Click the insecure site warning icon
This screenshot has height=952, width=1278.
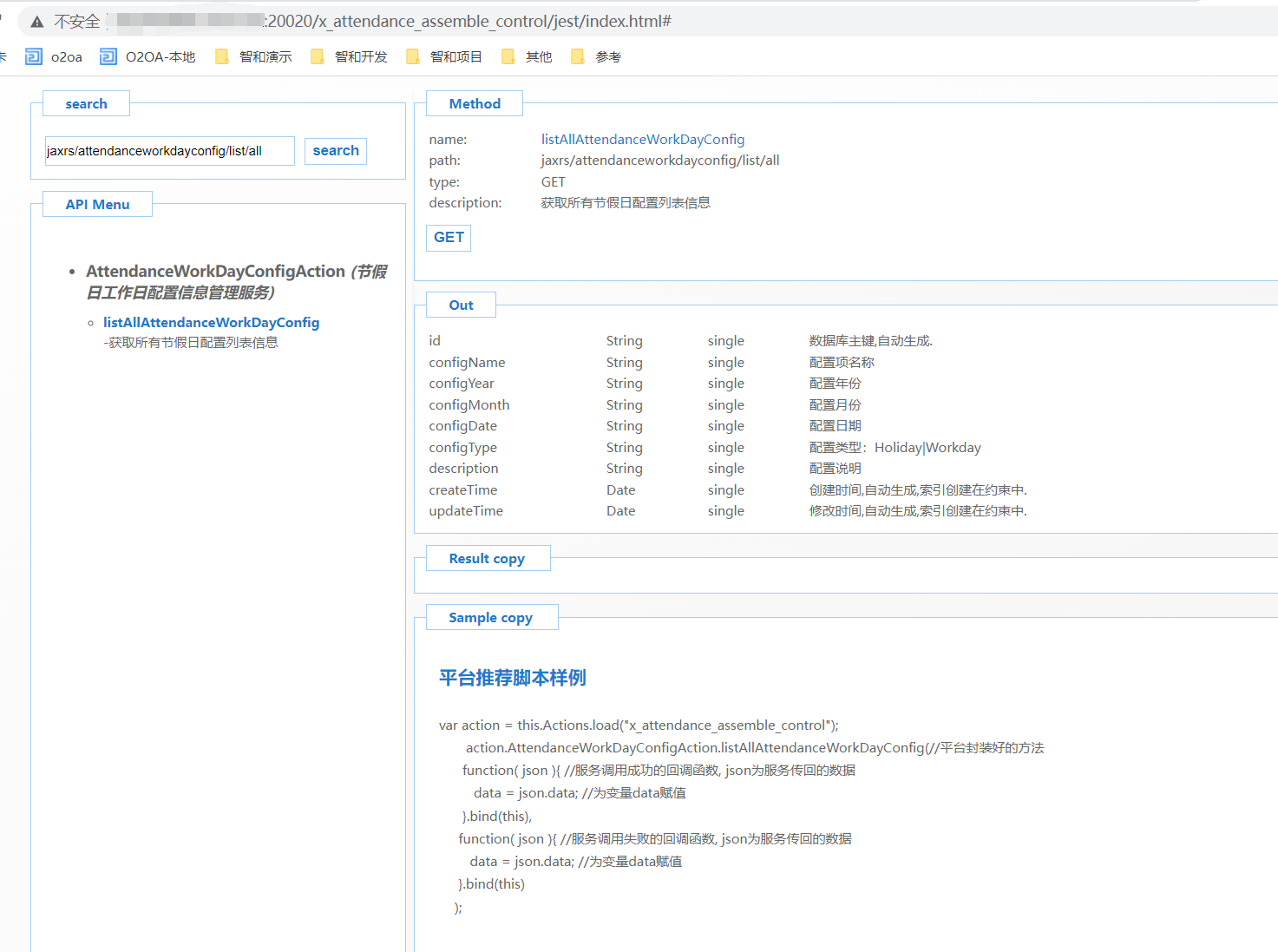[37, 22]
